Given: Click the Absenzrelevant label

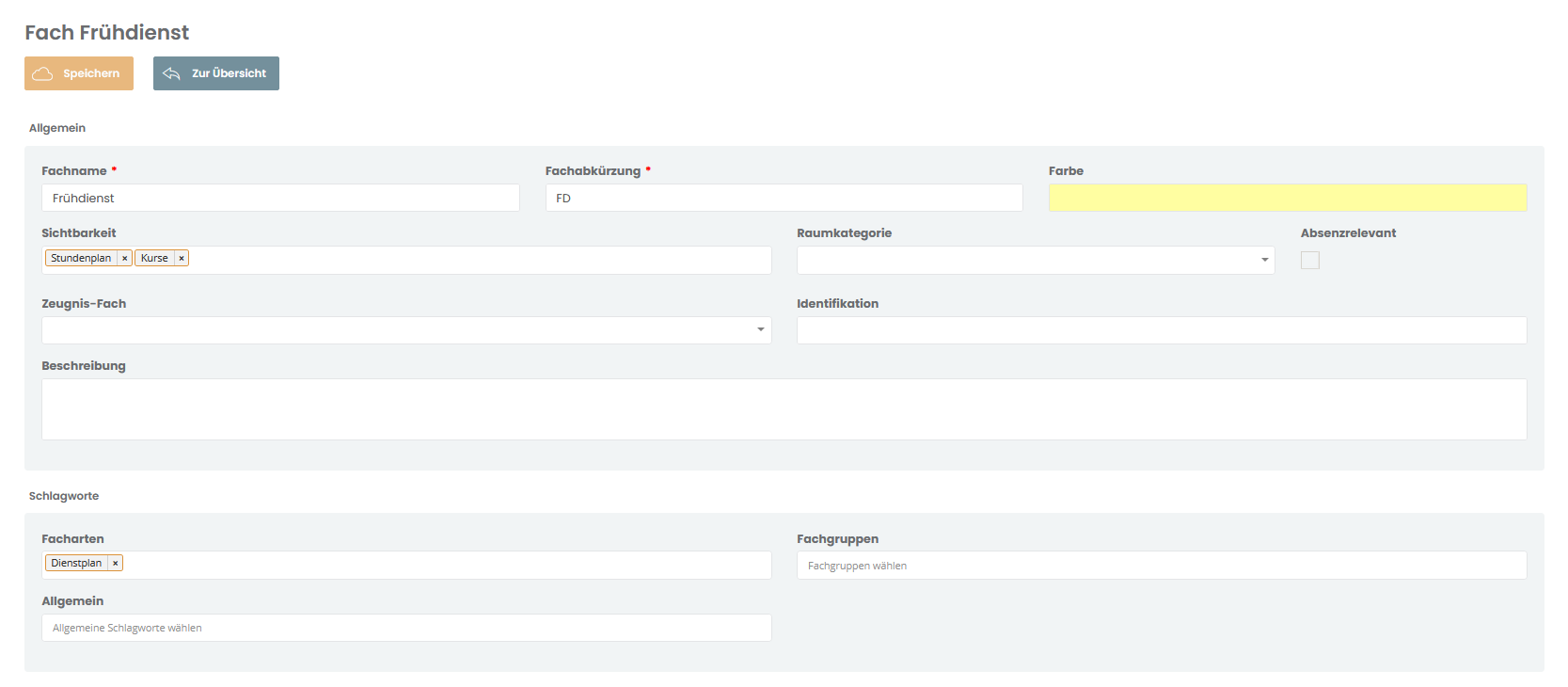Looking at the screenshot, I should [1348, 232].
